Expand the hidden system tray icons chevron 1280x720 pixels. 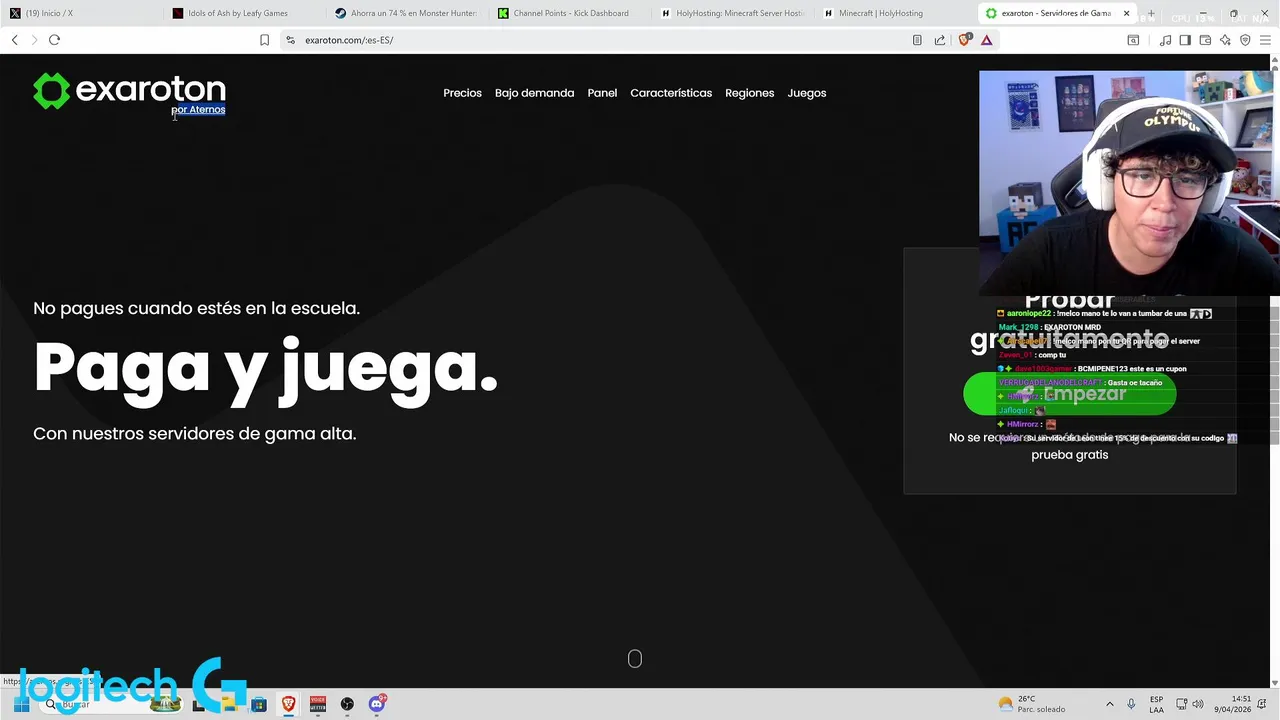click(1109, 704)
